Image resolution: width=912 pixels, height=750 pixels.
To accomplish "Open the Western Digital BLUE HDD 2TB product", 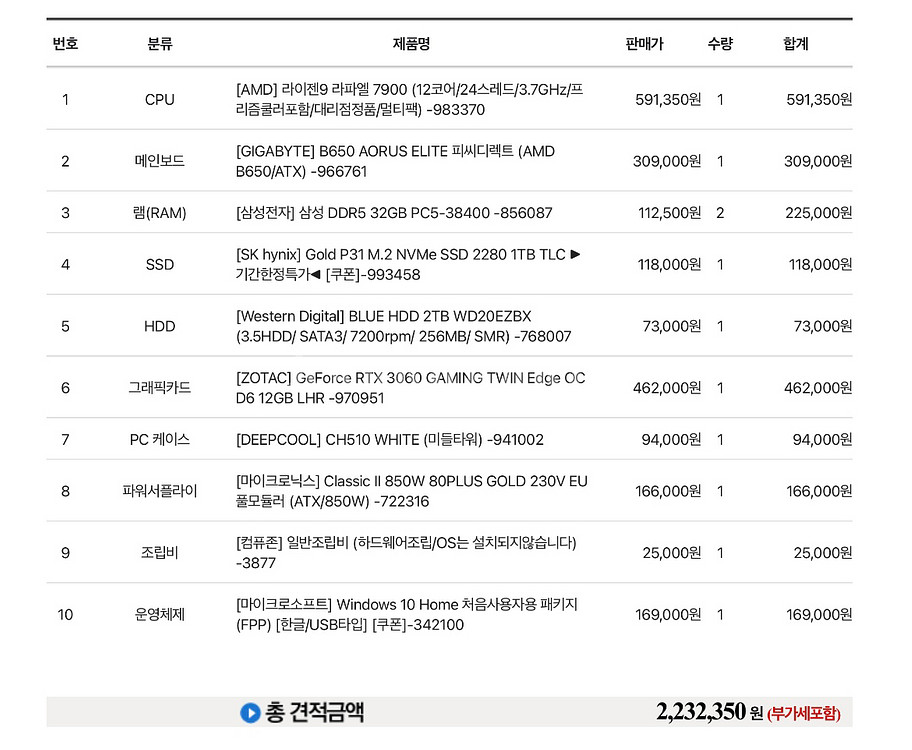I will pyautogui.click(x=404, y=326).
